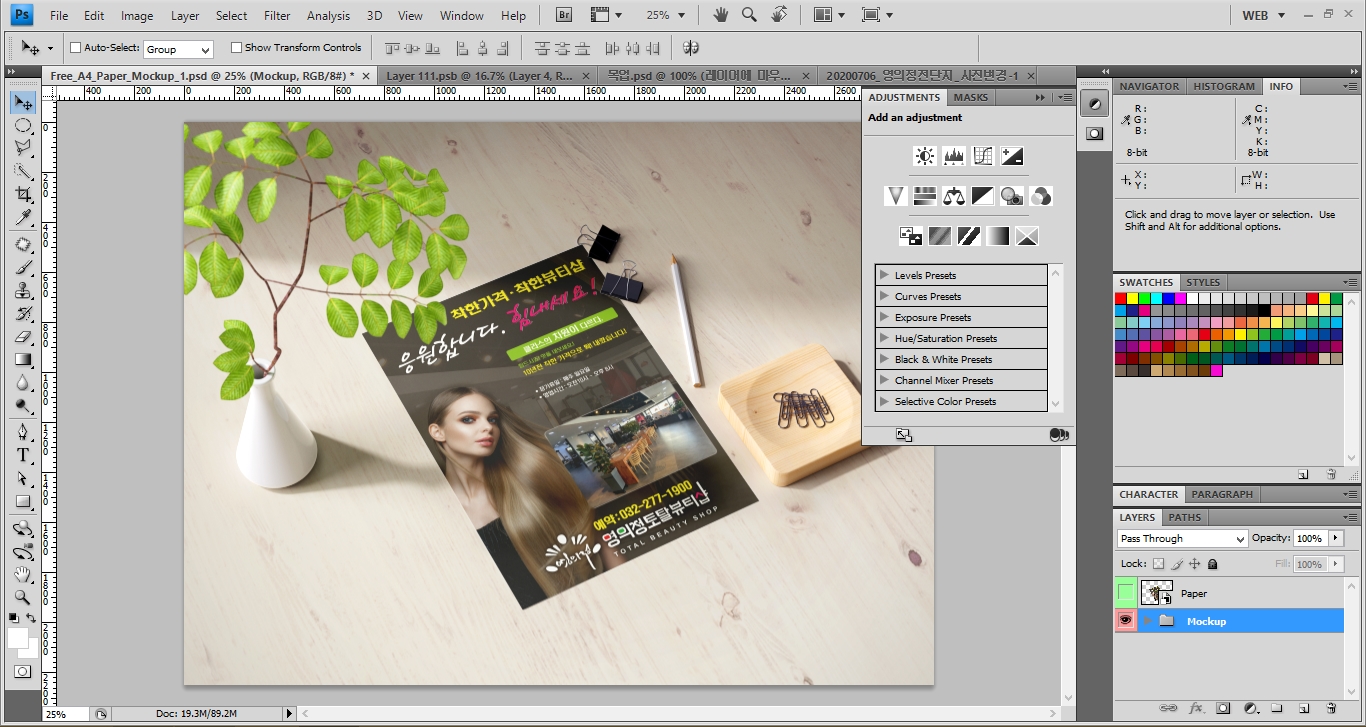The height and width of the screenshot is (727, 1366).
Task: Select the Brush tool
Action: tap(23, 268)
